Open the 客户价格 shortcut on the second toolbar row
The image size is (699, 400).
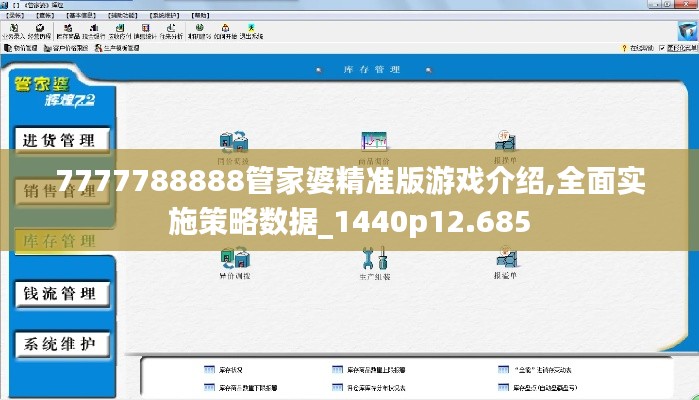(x=66, y=48)
